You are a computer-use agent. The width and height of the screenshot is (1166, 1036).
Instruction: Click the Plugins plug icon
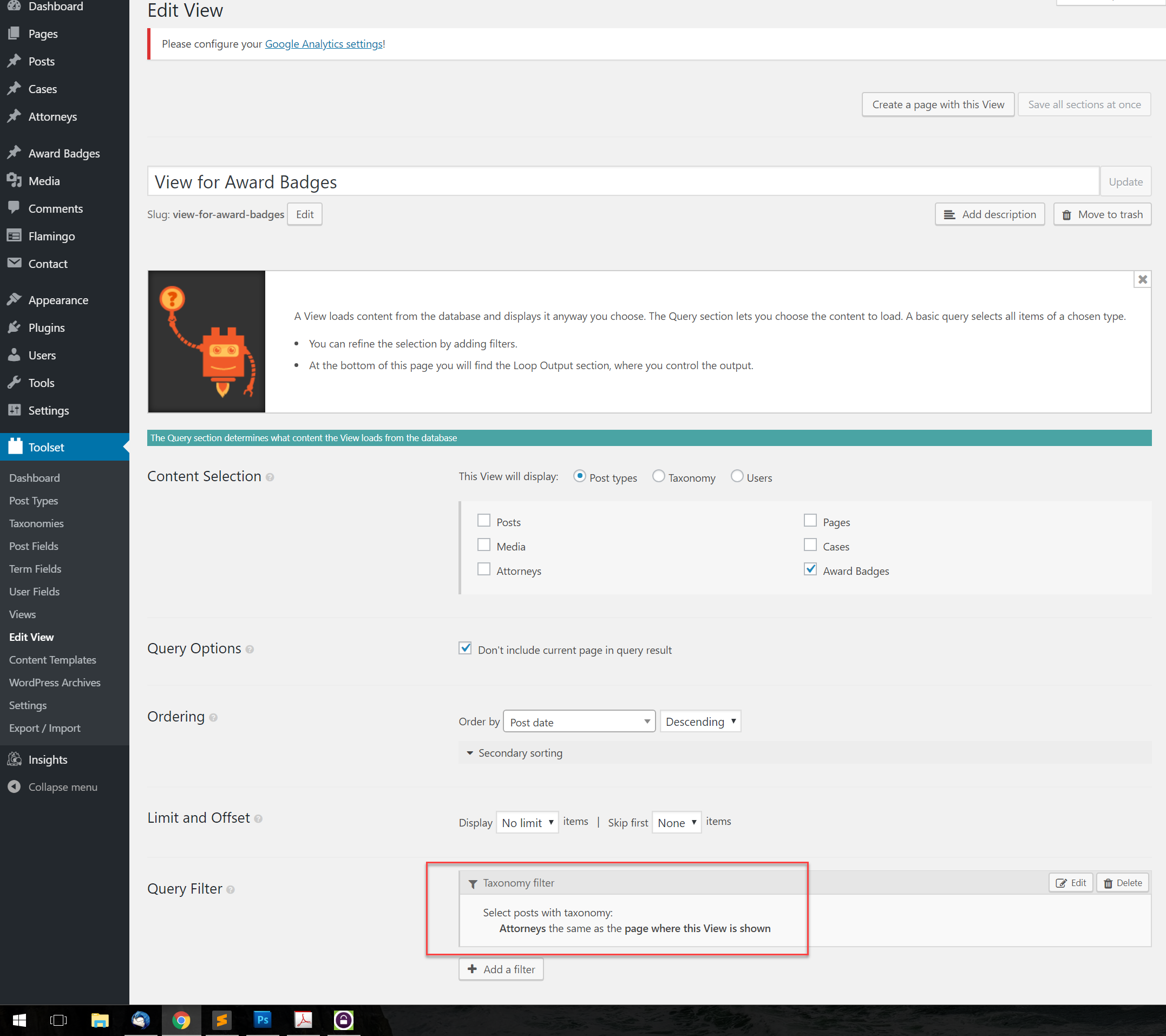point(14,327)
